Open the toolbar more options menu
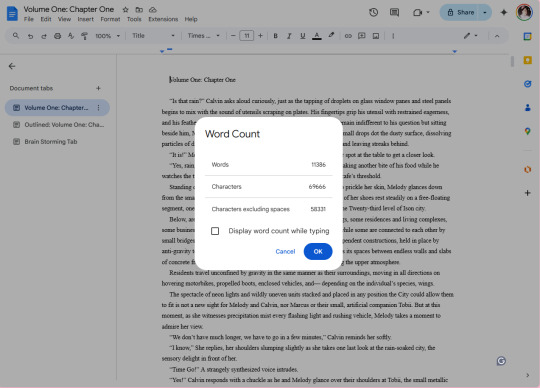The image size is (540, 388). (393, 36)
